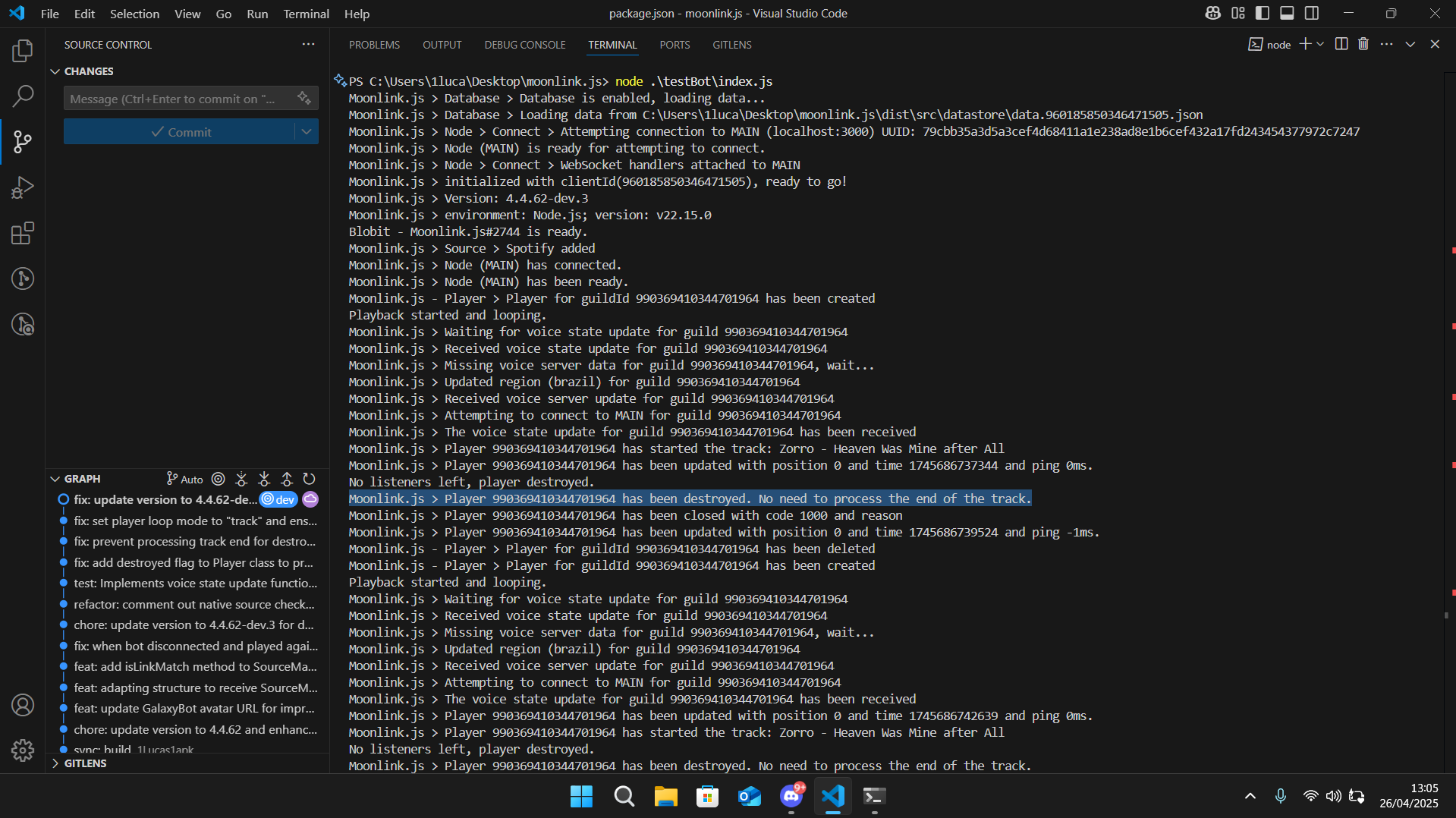
Task: Click the node terminal label
Action: tap(1270, 44)
